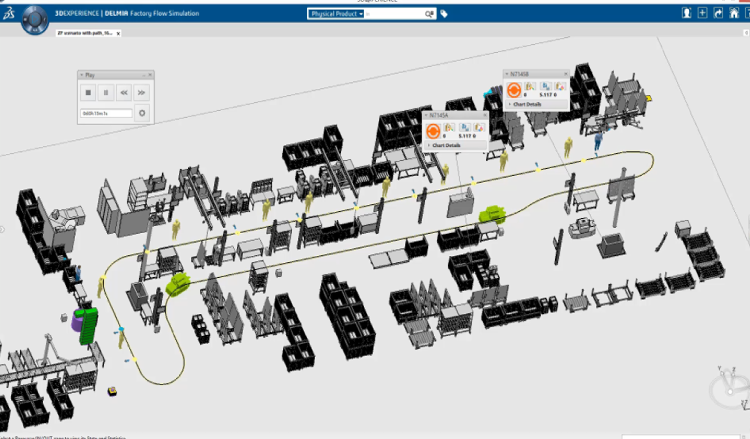This screenshot has height=439, width=750.
Task: Click the orange status icon in N7145A panel
Action: [433, 130]
